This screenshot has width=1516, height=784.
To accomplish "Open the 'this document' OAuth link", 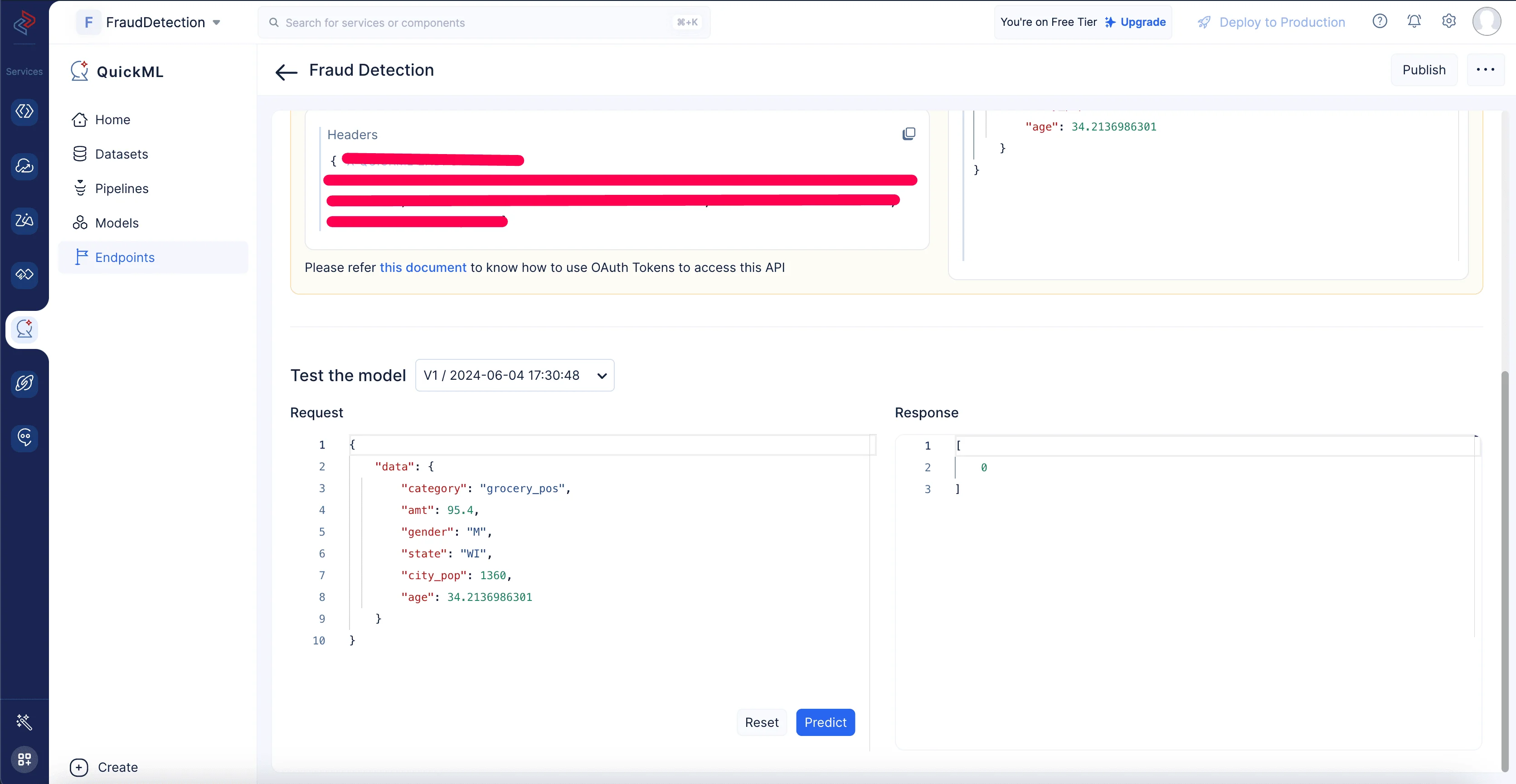I will coord(423,268).
